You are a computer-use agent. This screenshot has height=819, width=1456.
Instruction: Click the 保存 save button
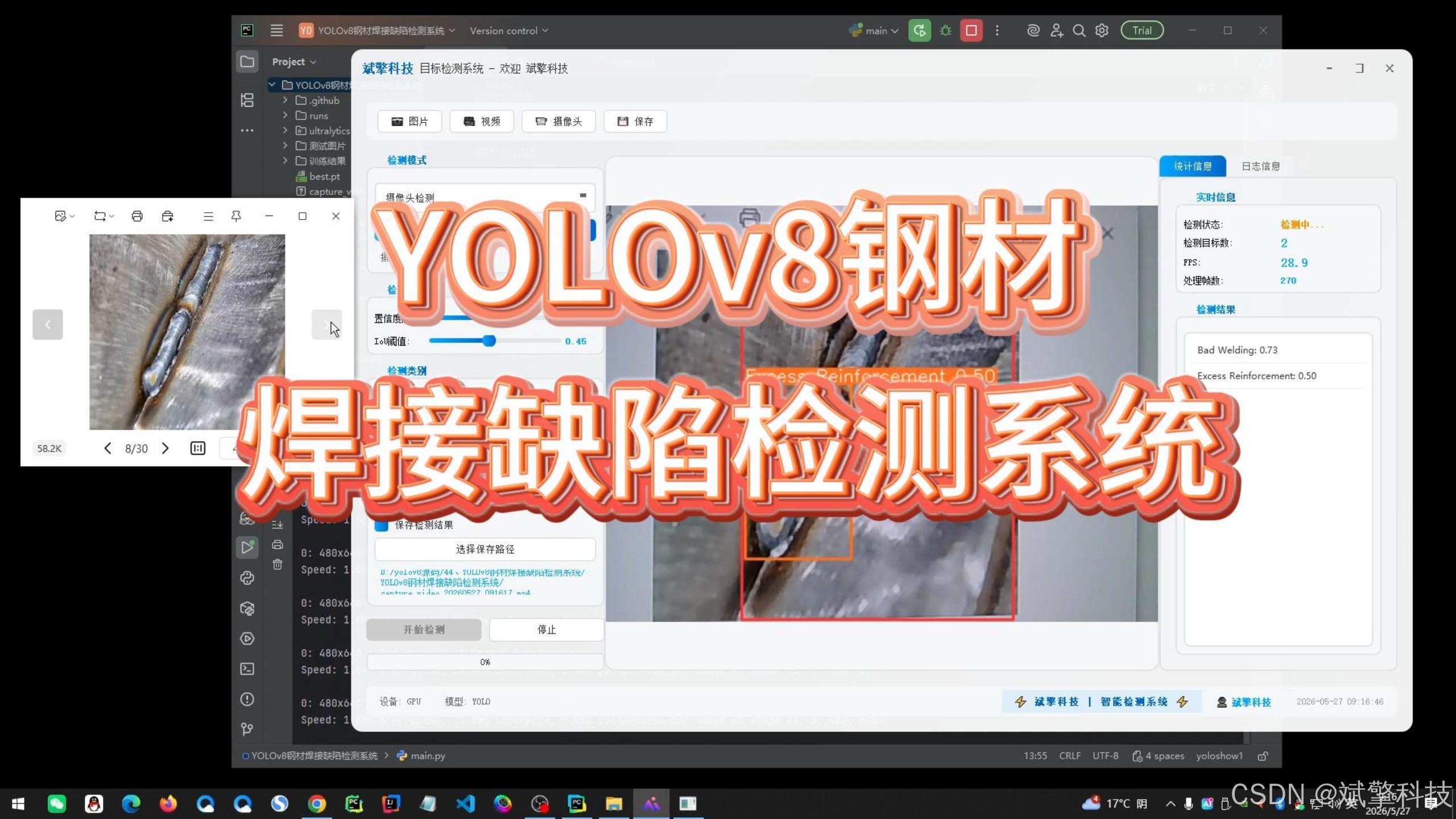(635, 121)
